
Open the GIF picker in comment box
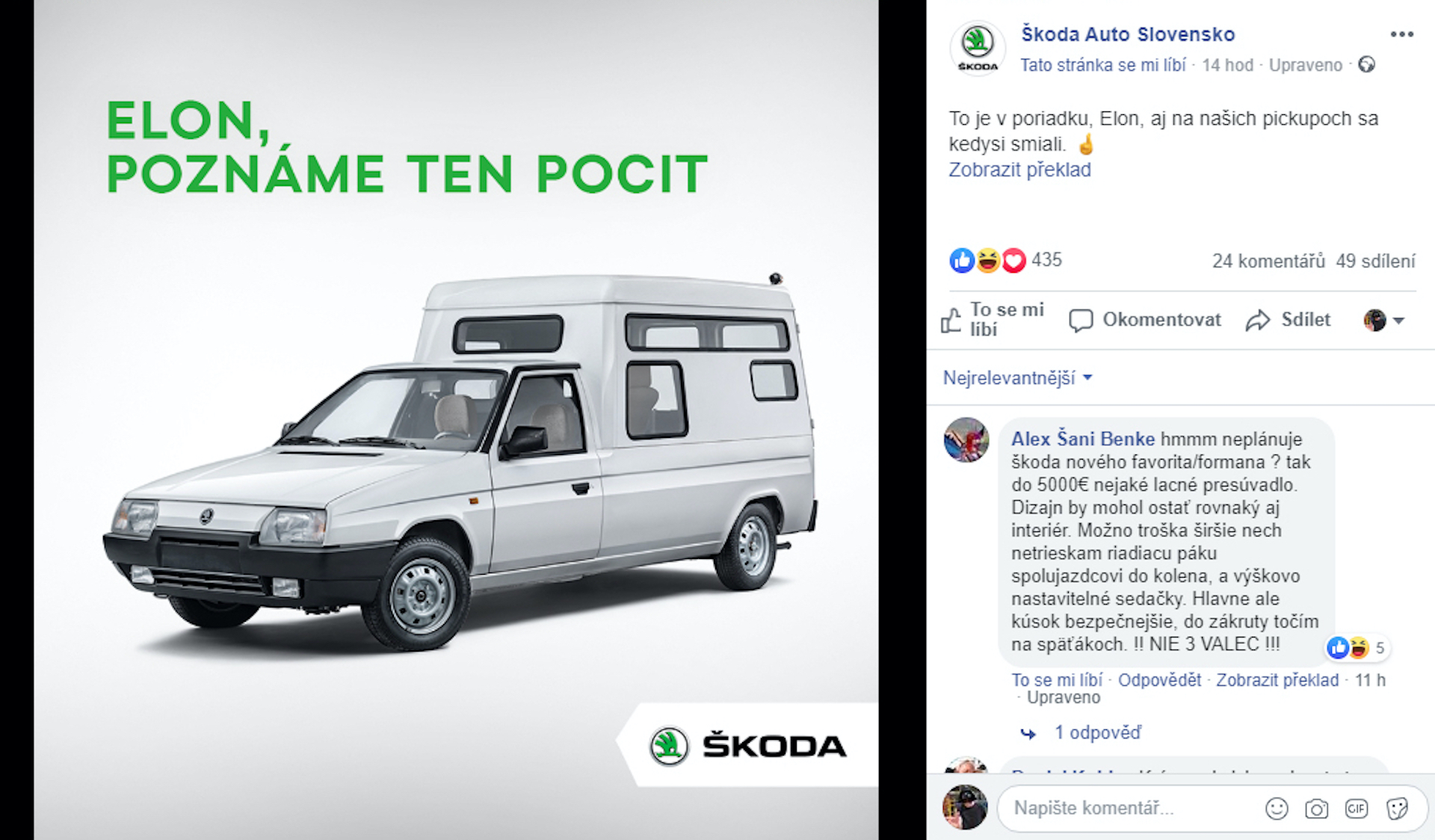1356,808
